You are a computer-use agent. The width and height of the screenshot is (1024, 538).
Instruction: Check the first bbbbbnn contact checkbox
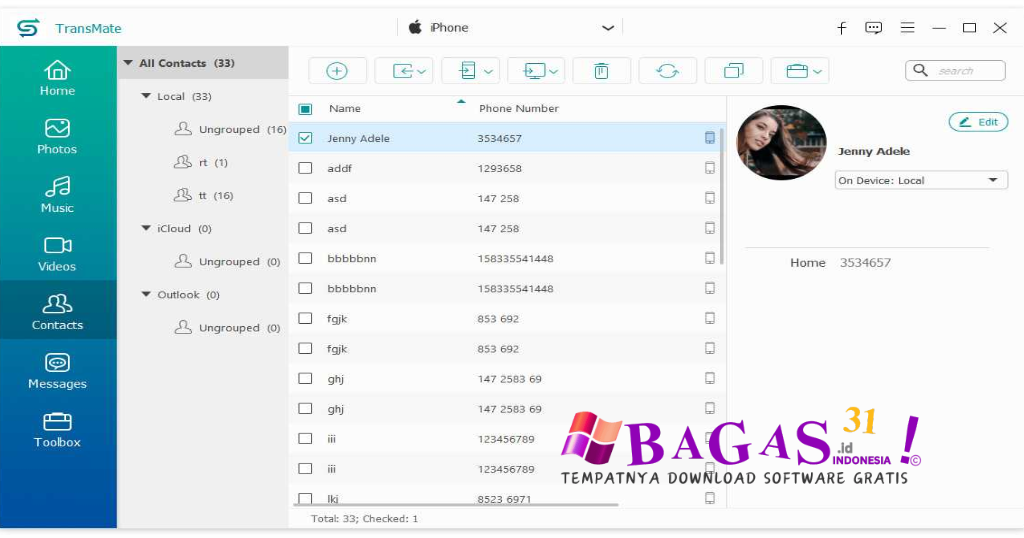[305, 258]
